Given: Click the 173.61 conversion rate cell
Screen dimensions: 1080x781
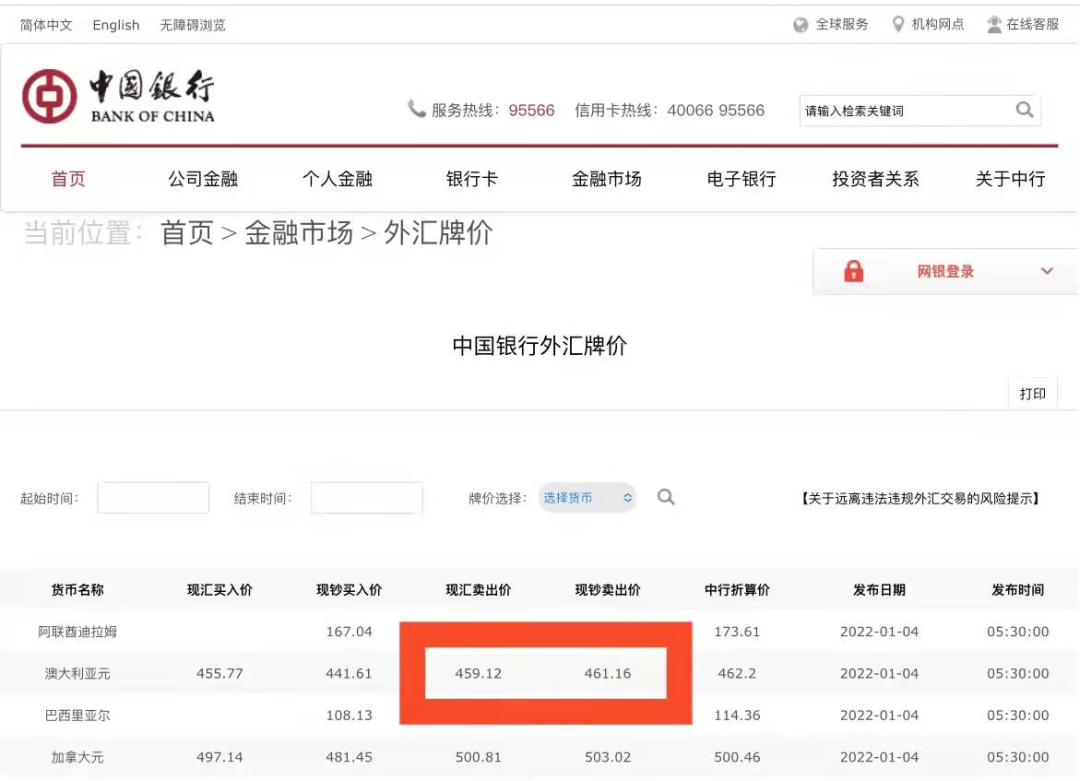Looking at the screenshot, I should coord(737,632).
